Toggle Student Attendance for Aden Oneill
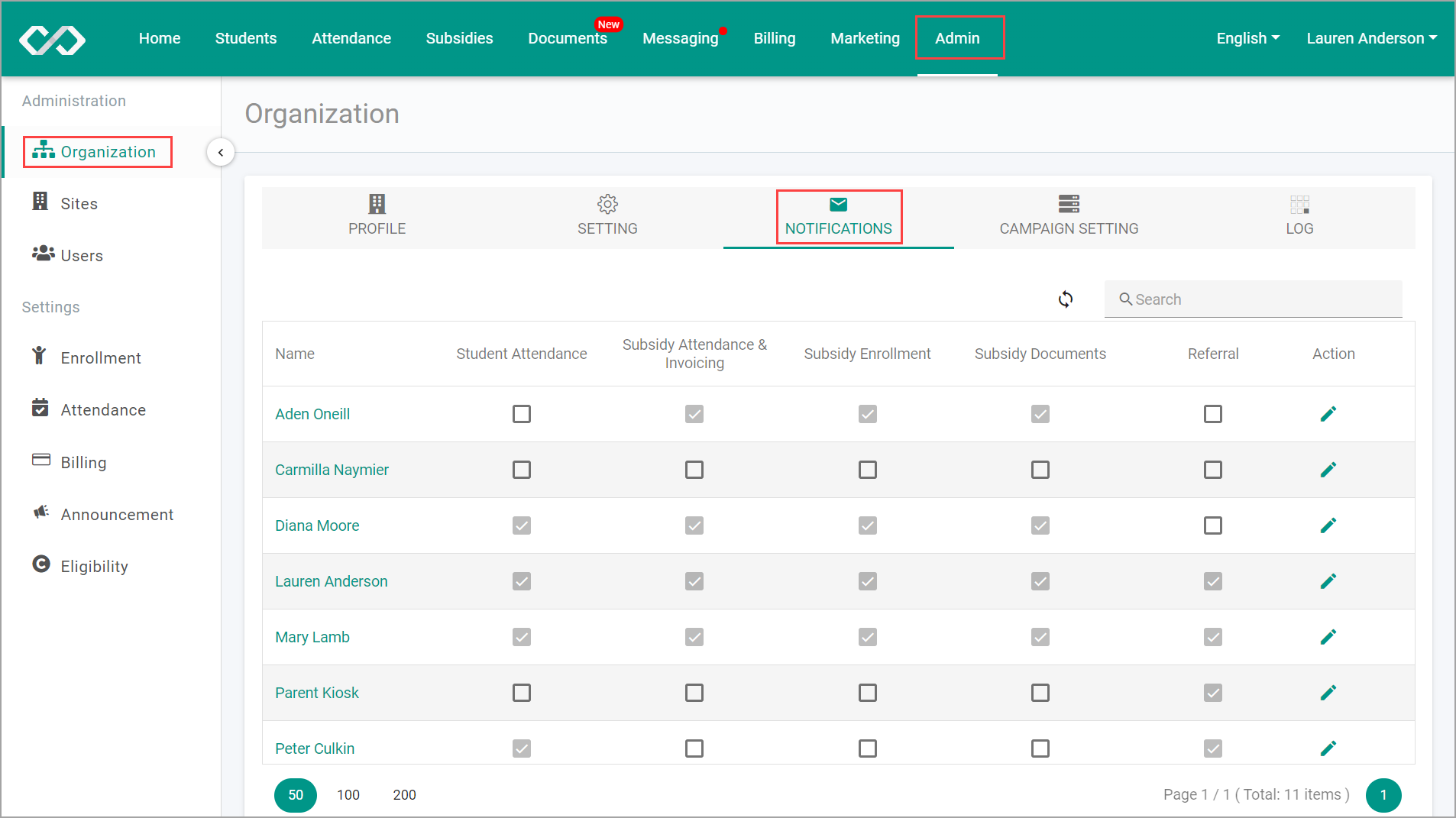The image size is (1456, 818). [522, 414]
